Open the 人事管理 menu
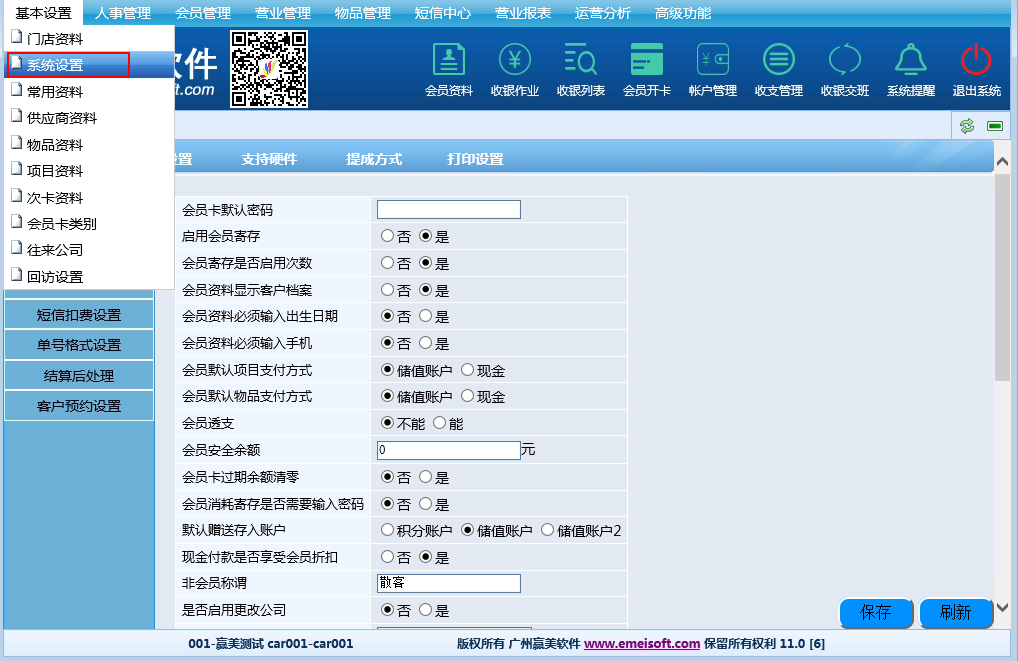This screenshot has width=1018, height=661. pos(123,13)
